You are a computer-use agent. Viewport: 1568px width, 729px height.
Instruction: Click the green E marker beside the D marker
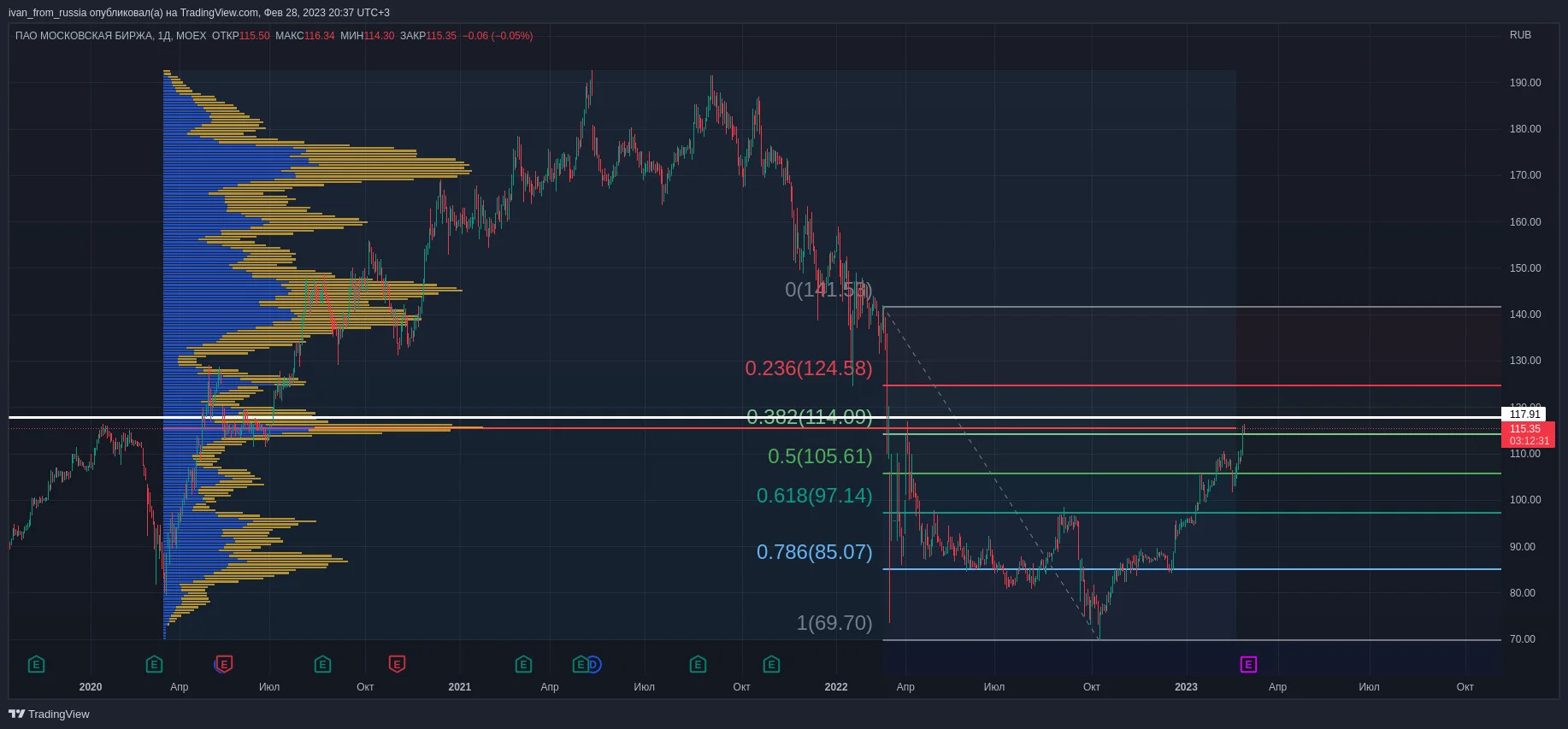click(x=581, y=664)
